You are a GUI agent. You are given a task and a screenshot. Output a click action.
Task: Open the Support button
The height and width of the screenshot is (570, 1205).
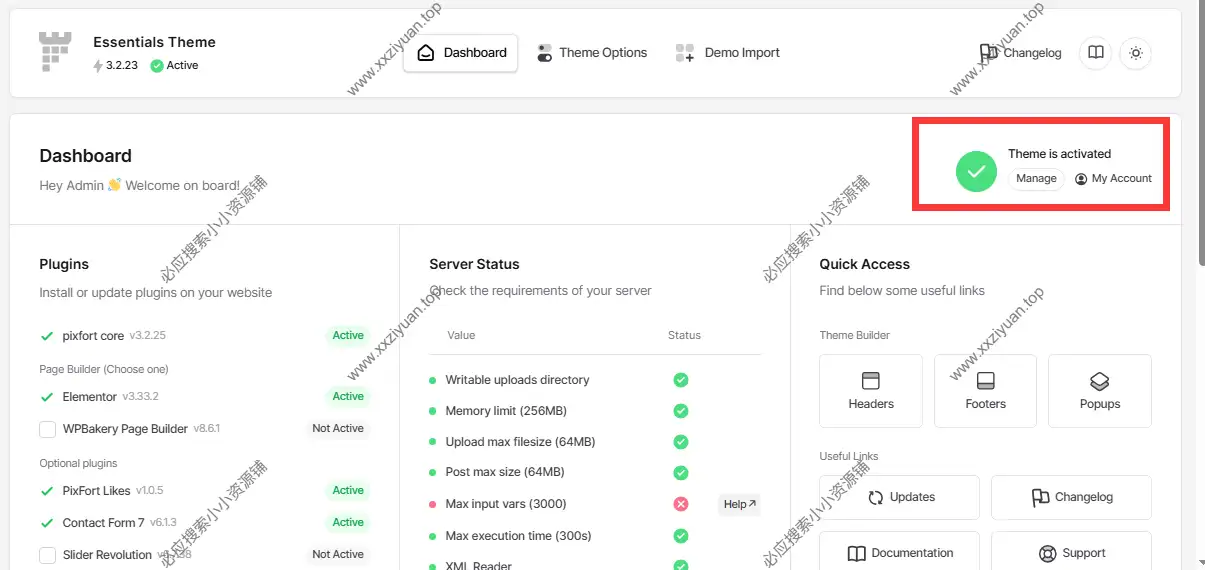[1071, 553]
